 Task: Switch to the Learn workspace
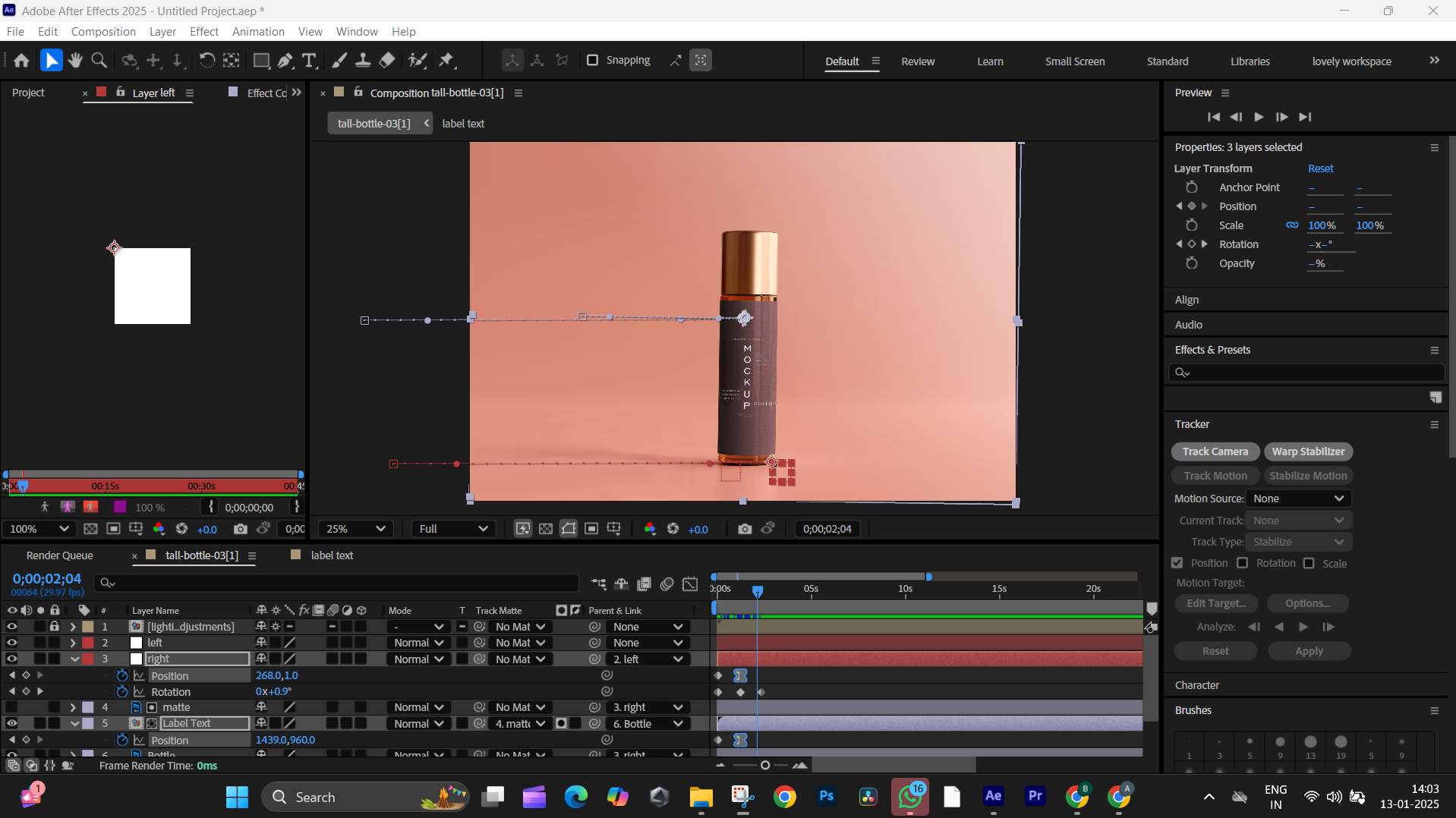tap(990, 61)
